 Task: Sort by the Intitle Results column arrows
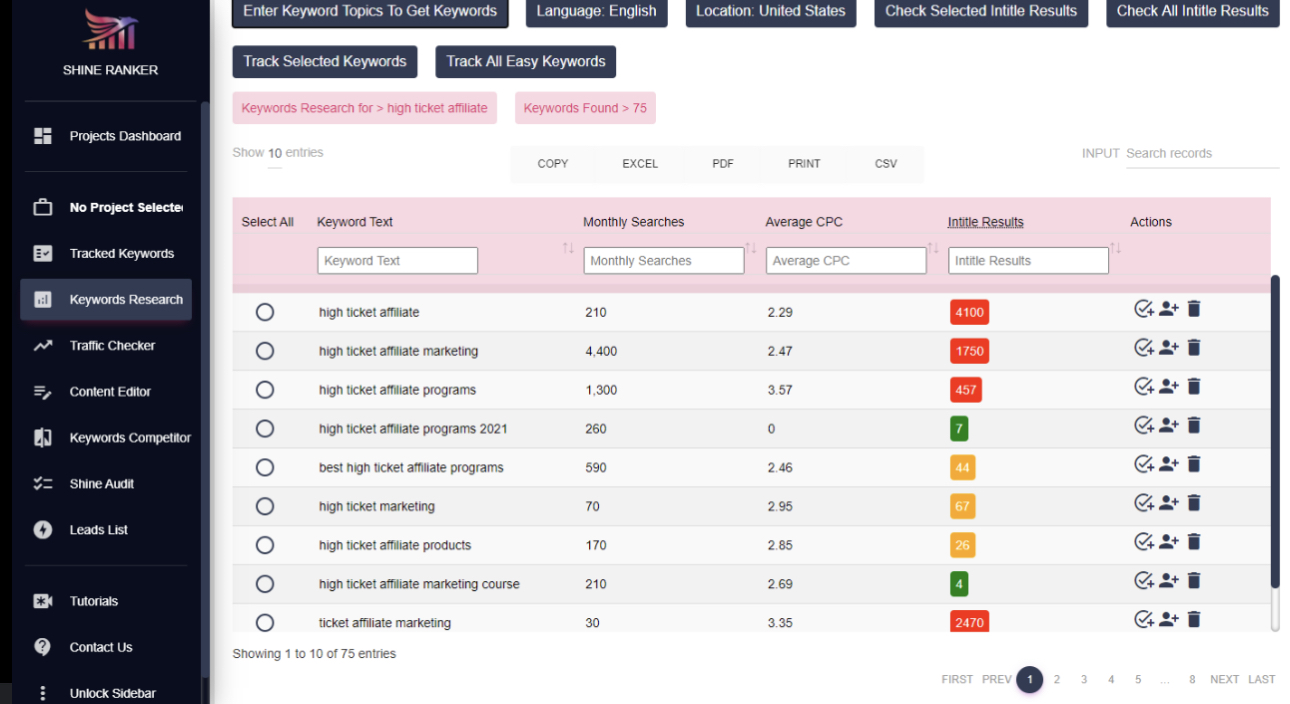(1115, 248)
